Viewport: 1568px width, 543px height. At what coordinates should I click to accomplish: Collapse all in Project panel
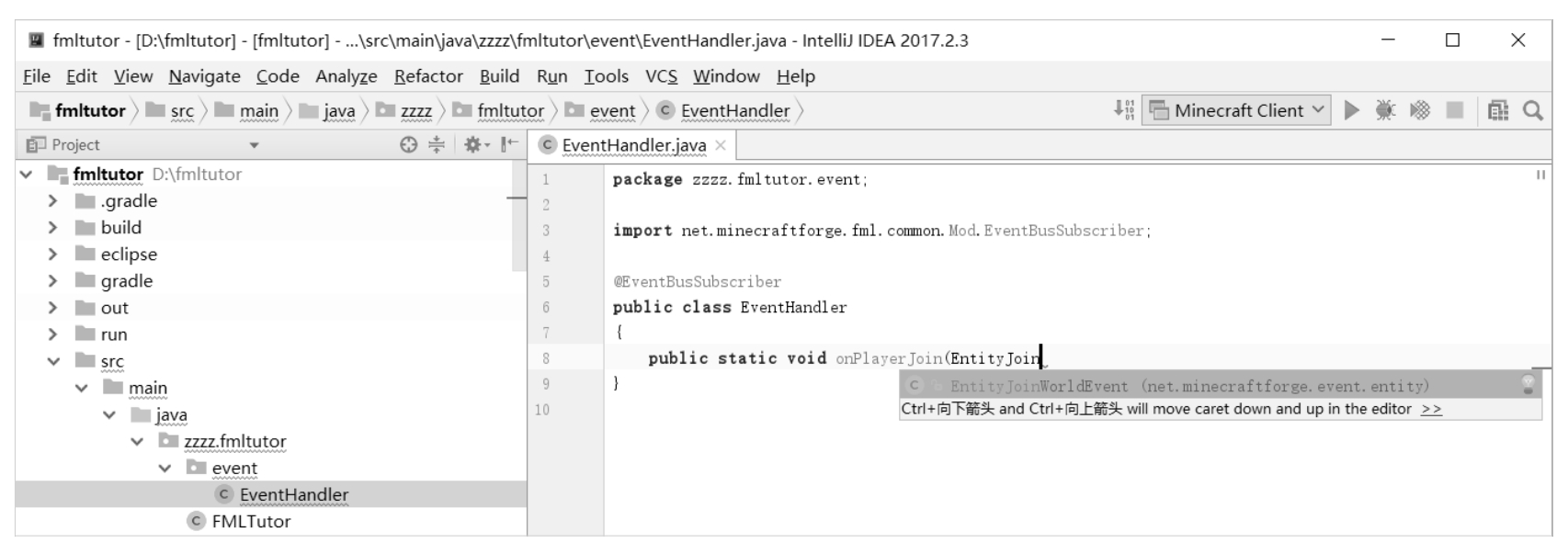click(437, 144)
